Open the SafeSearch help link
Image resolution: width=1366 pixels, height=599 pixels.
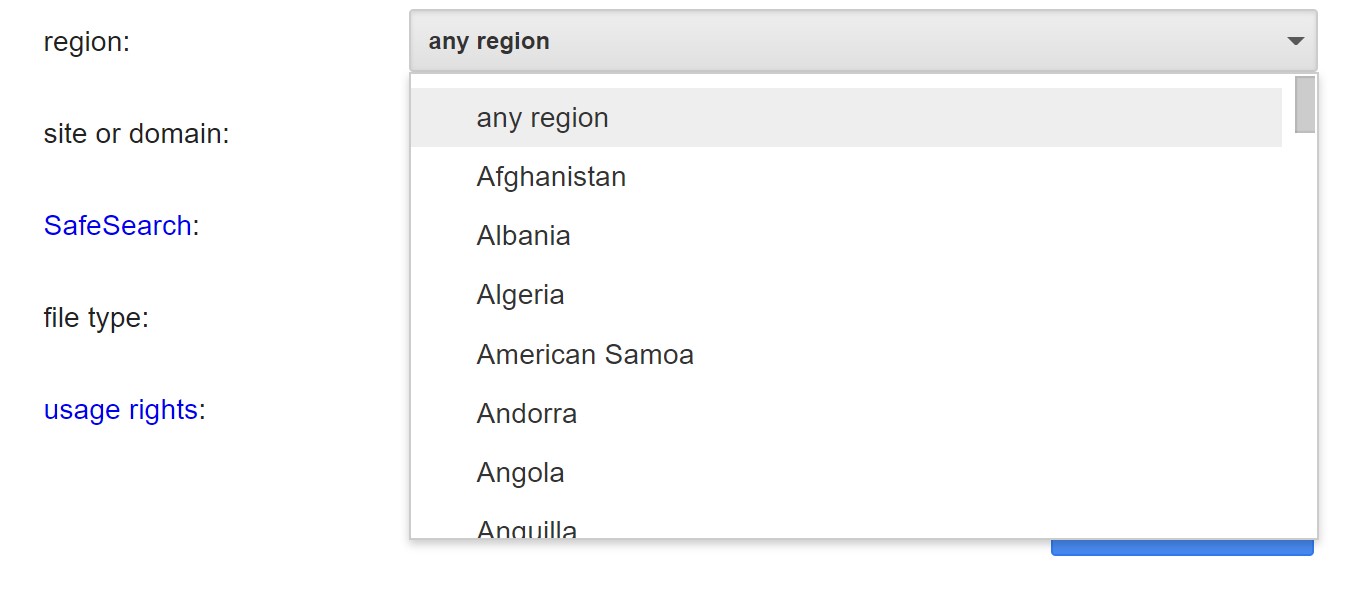(x=117, y=226)
